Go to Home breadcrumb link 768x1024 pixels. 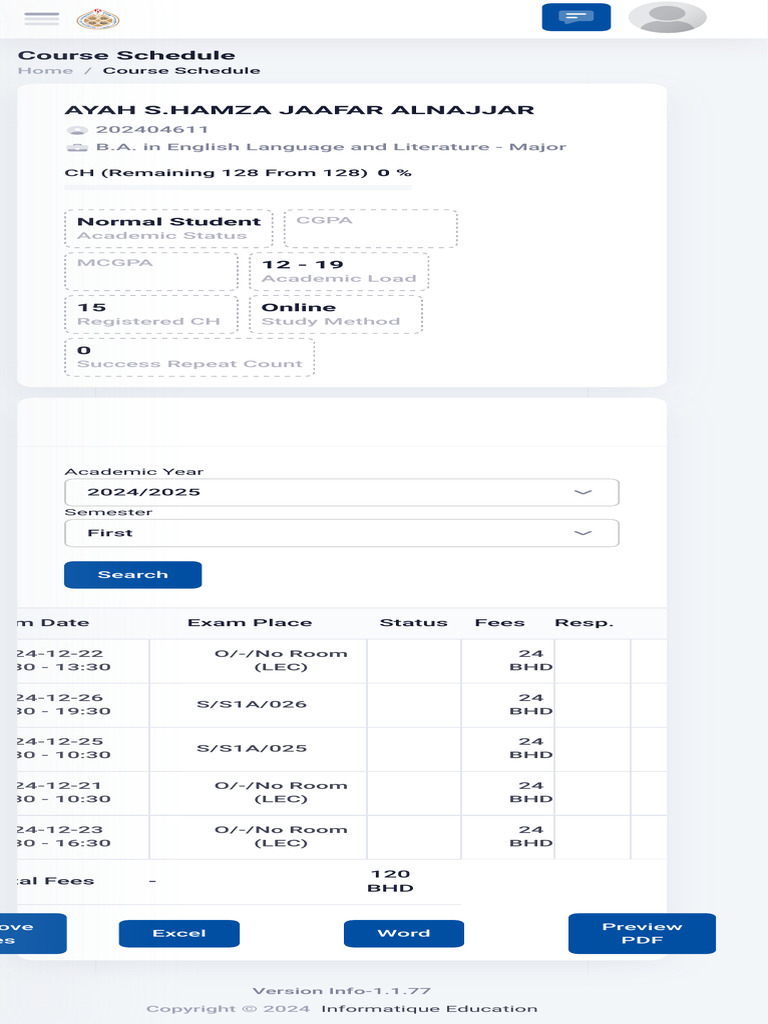[x=45, y=71]
